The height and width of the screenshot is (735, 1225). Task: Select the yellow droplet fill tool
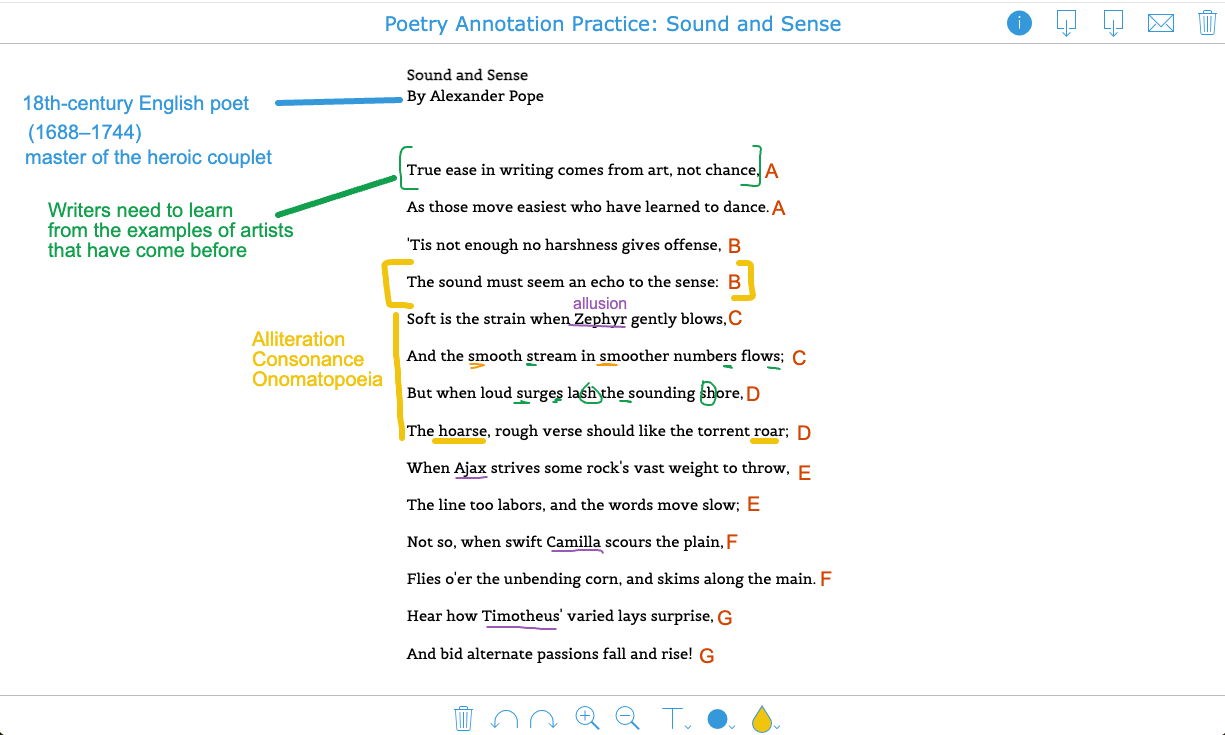click(761, 718)
